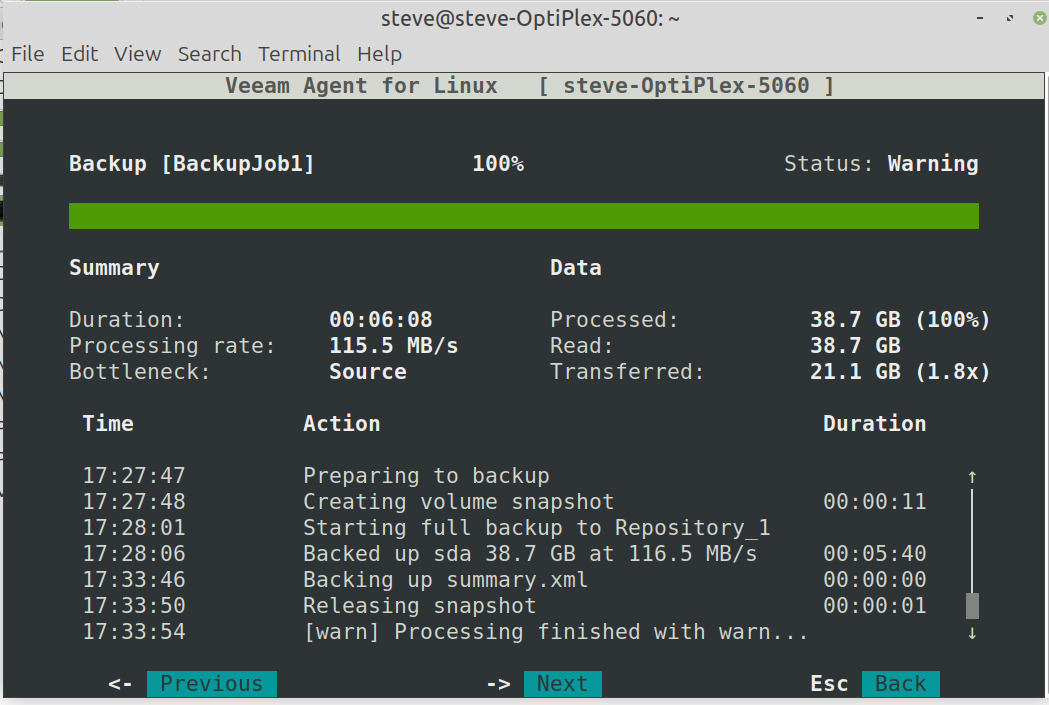Open the File menu
The height and width of the screenshot is (705, 1049).
pyautogui.click(x=28, y=54)
